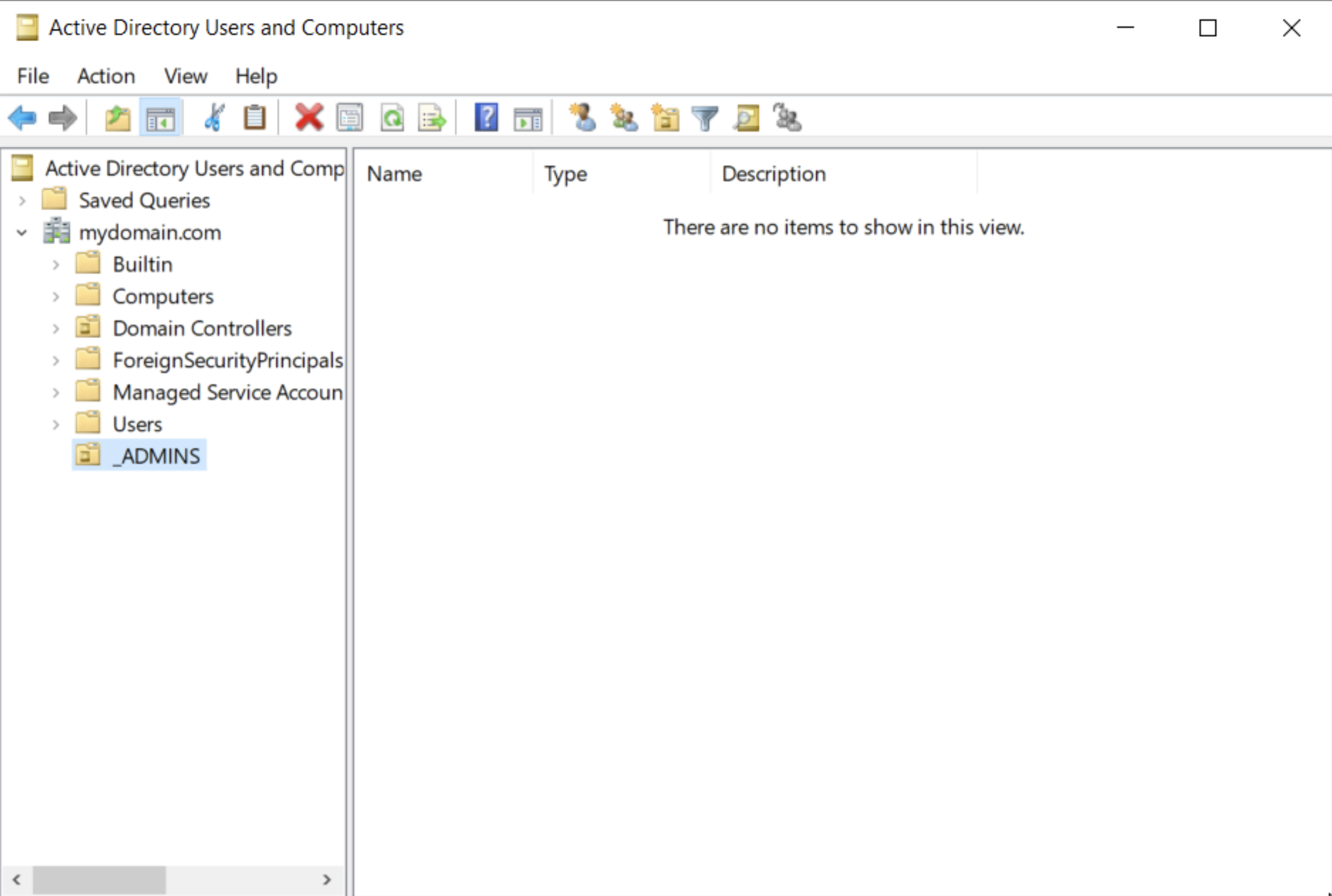Click the red Delete X icon
Viewport: 1332px width, 896px height.
coord(309,118)
